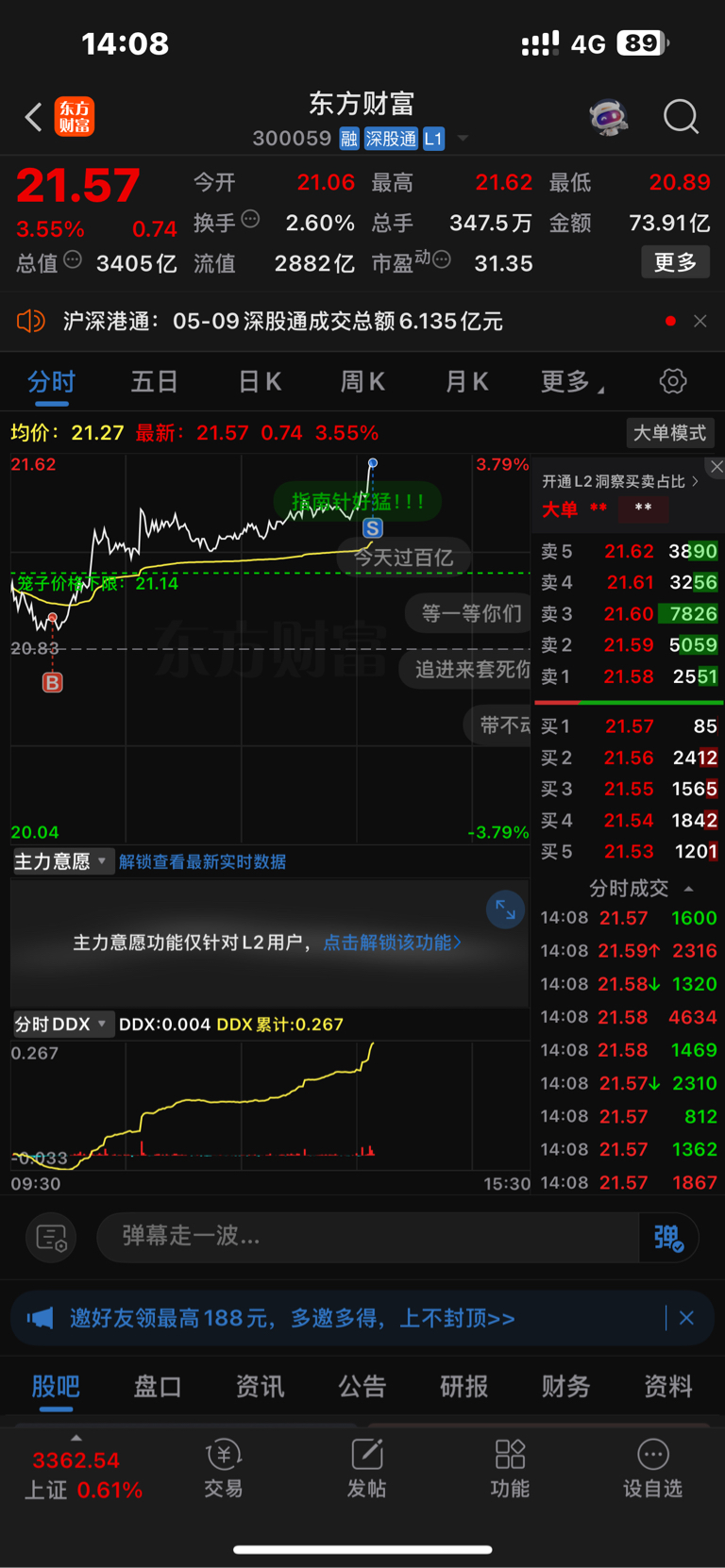The height and width of the screenshot is (1568, 725).
Task: Close the 沪深港通 news banner
Action: coord(700,321)
